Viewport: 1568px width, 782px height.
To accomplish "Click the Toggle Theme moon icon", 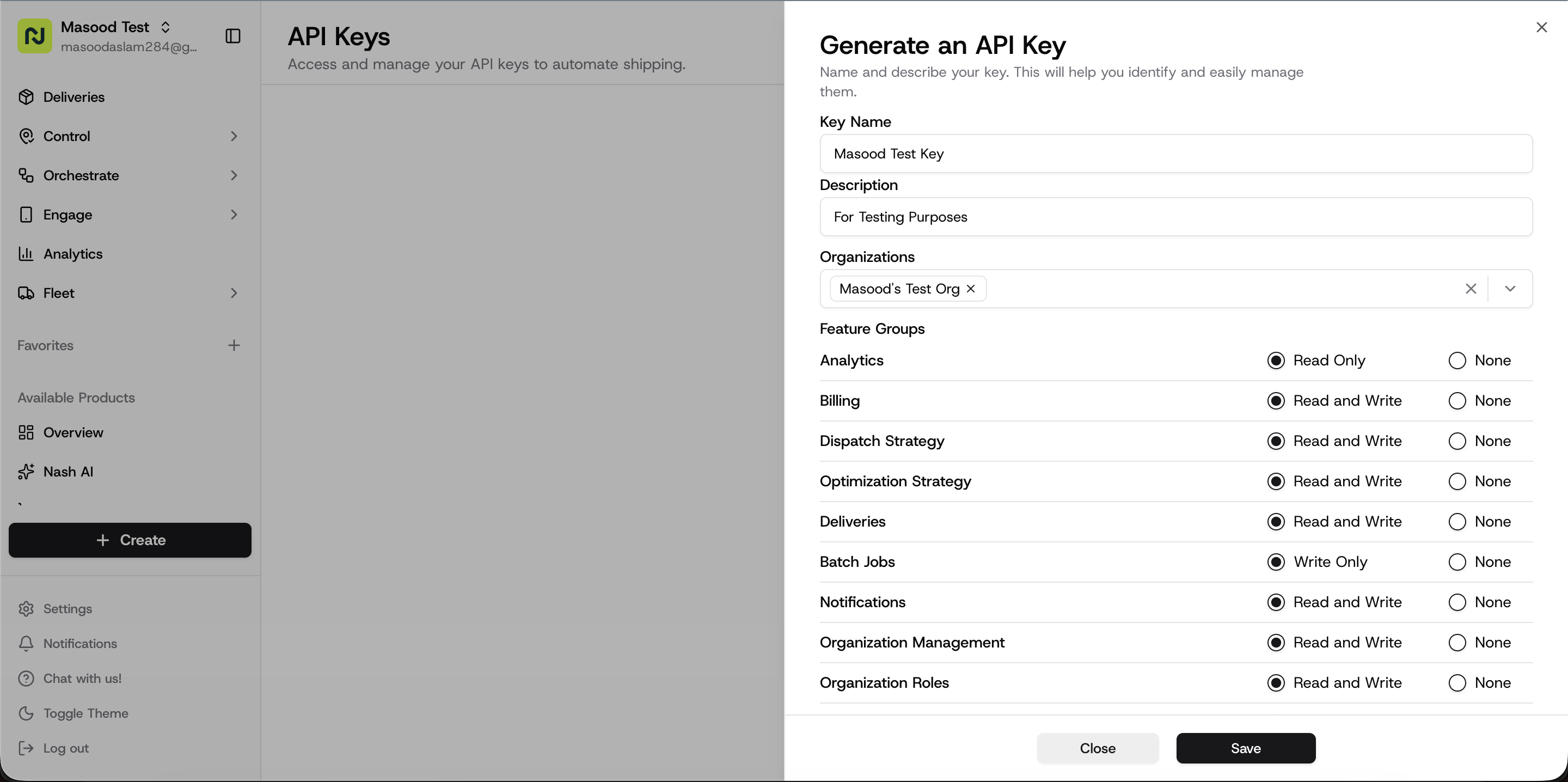I will pos(26,713).
